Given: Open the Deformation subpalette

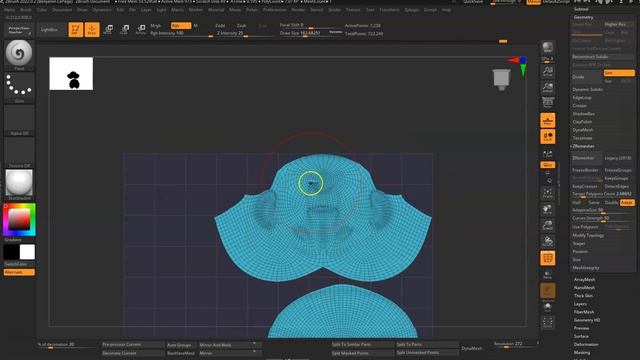Looking at the screenshot, I should pos(586,344).
